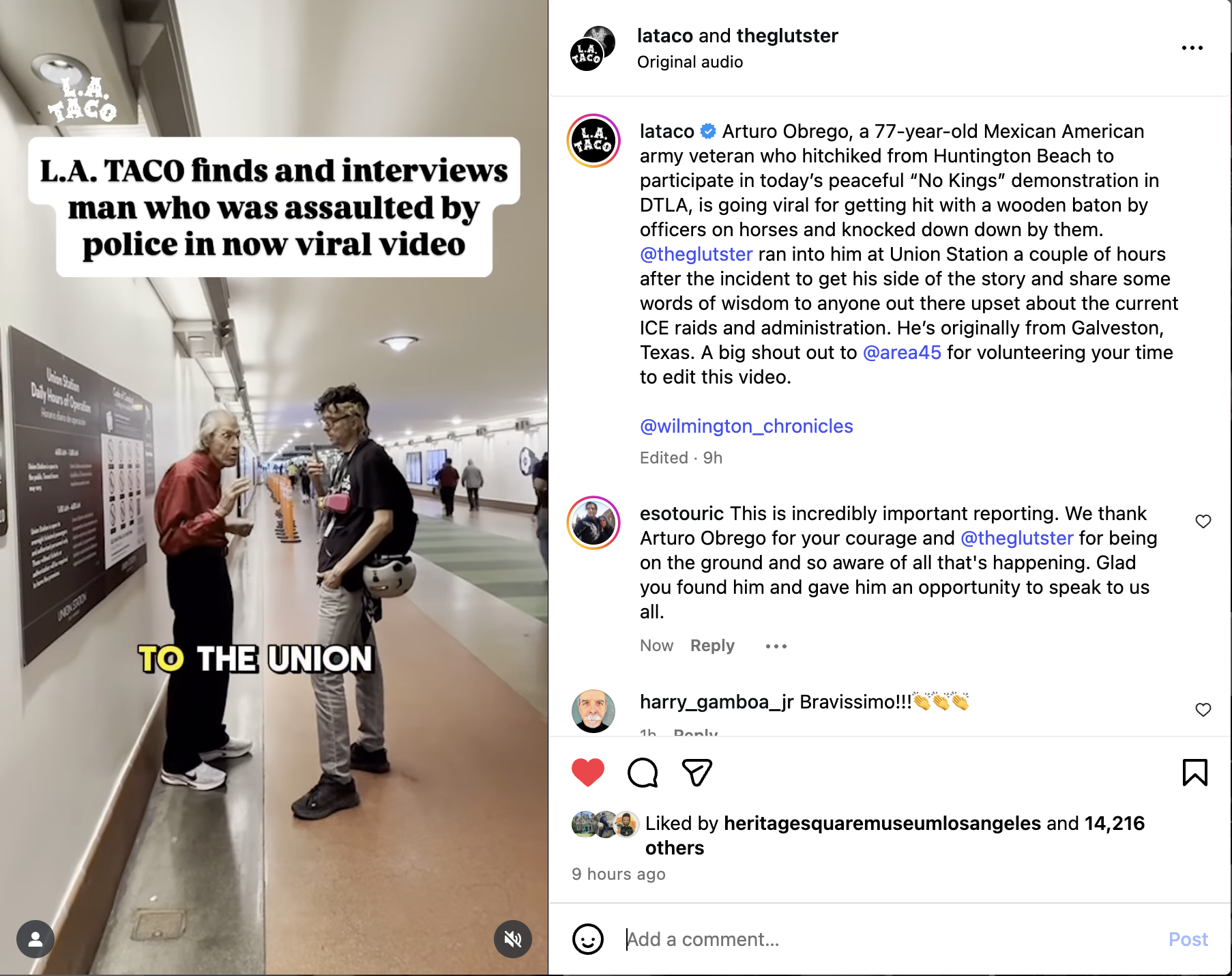This screenshot has height=976, width=1232.
Task: Open the emoji picker smiley icon
Action: [x=588, y=939]
